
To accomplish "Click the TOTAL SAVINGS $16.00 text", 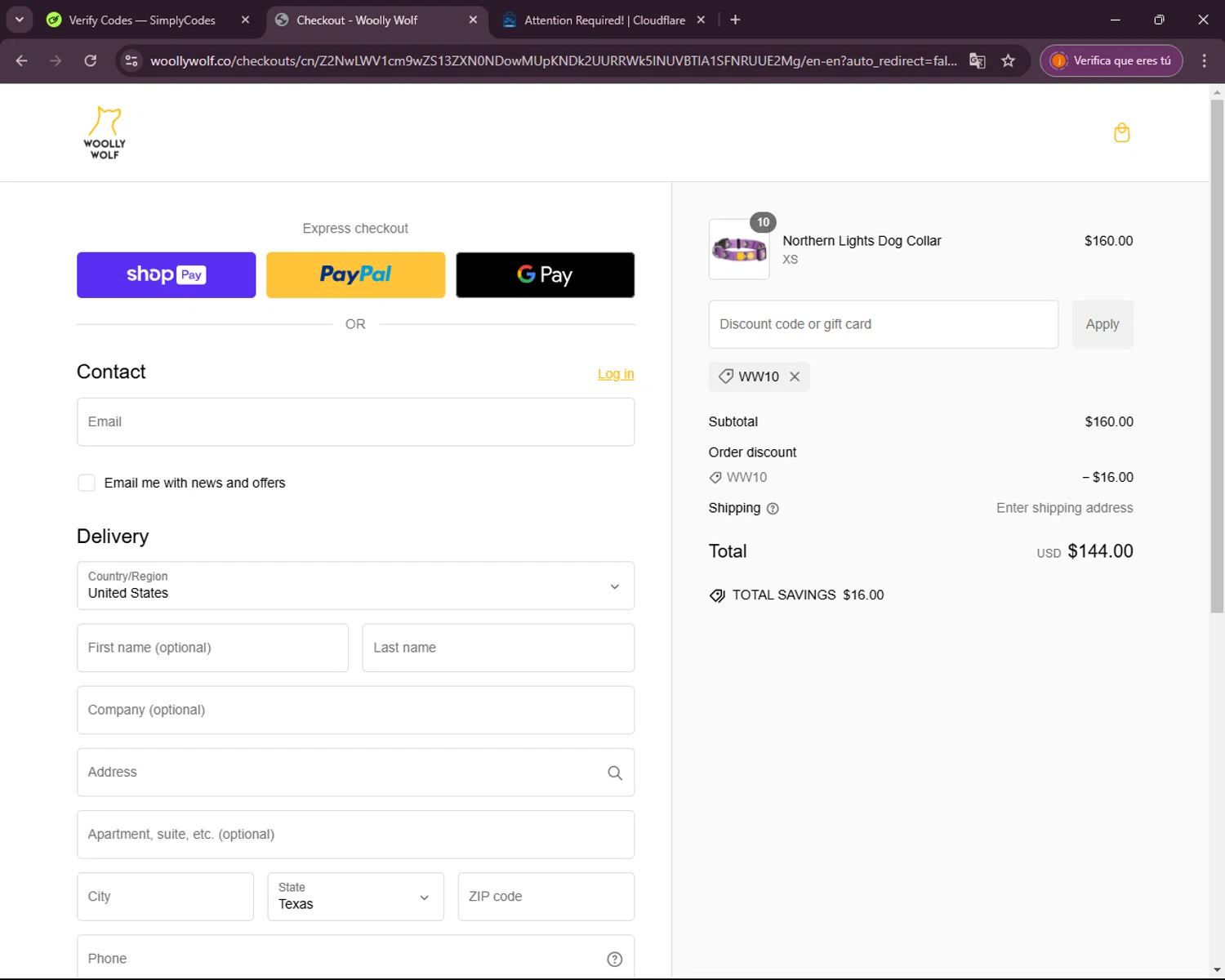I will (x=808, y=595).
